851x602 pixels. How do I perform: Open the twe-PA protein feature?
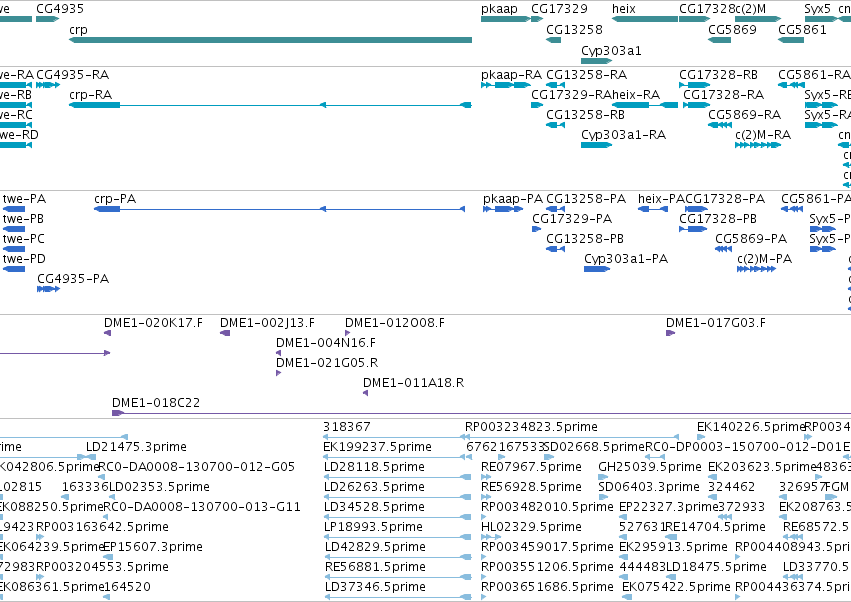point(14,209)
